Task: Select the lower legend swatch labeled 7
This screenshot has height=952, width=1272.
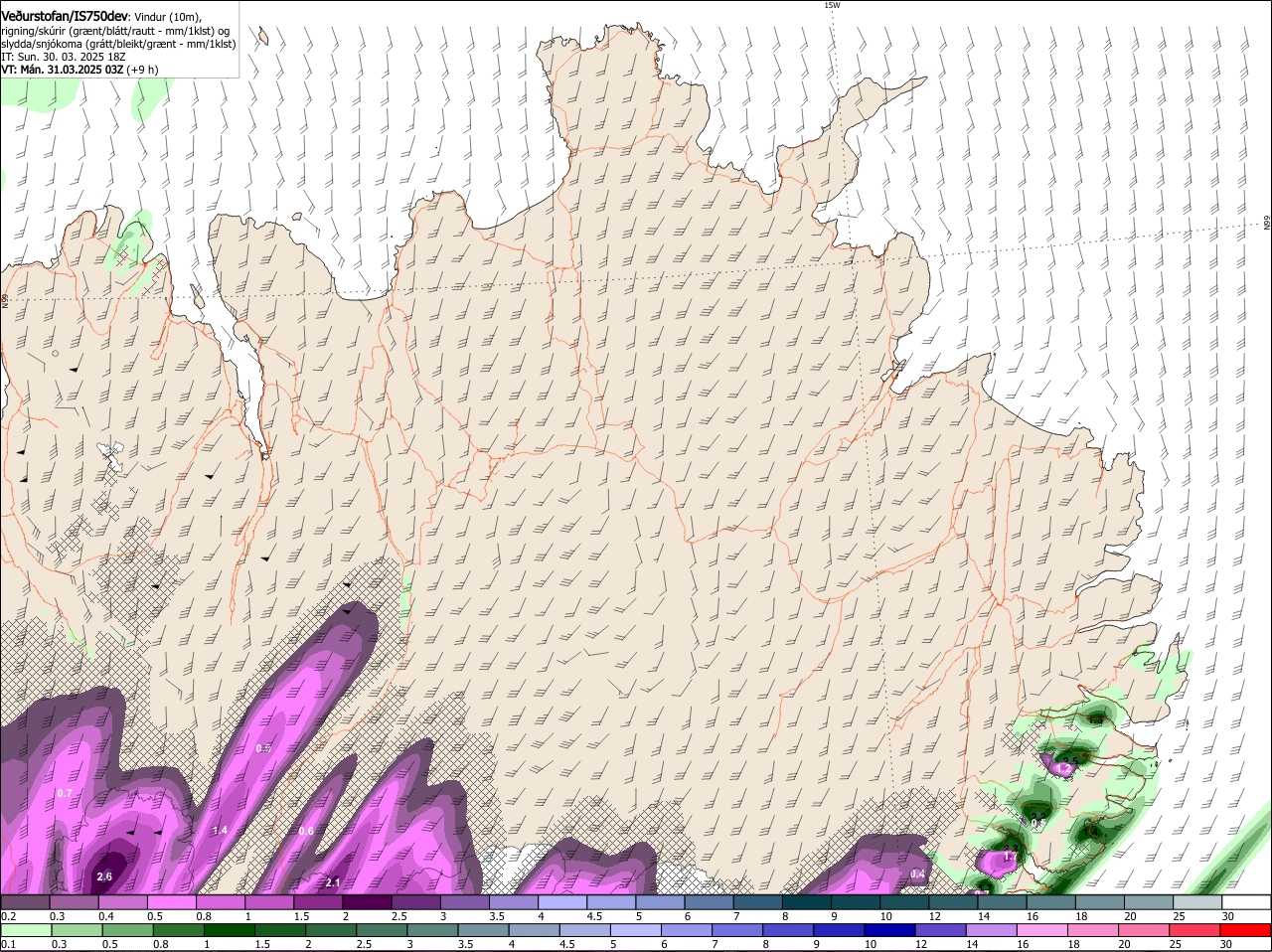Action: pyautogui.click(x=739, y=930)
